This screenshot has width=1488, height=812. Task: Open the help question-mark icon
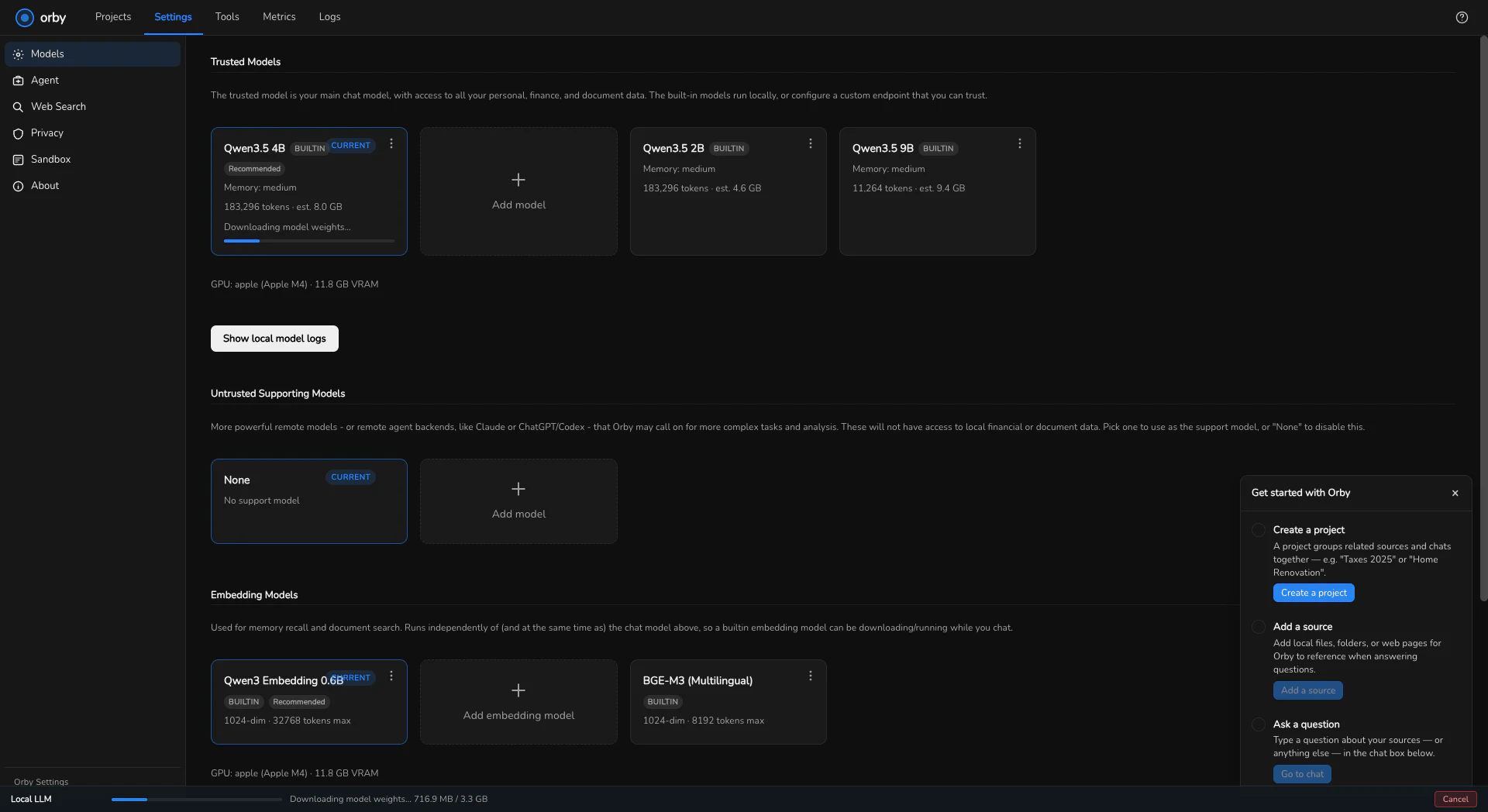tap(1462, 17)
